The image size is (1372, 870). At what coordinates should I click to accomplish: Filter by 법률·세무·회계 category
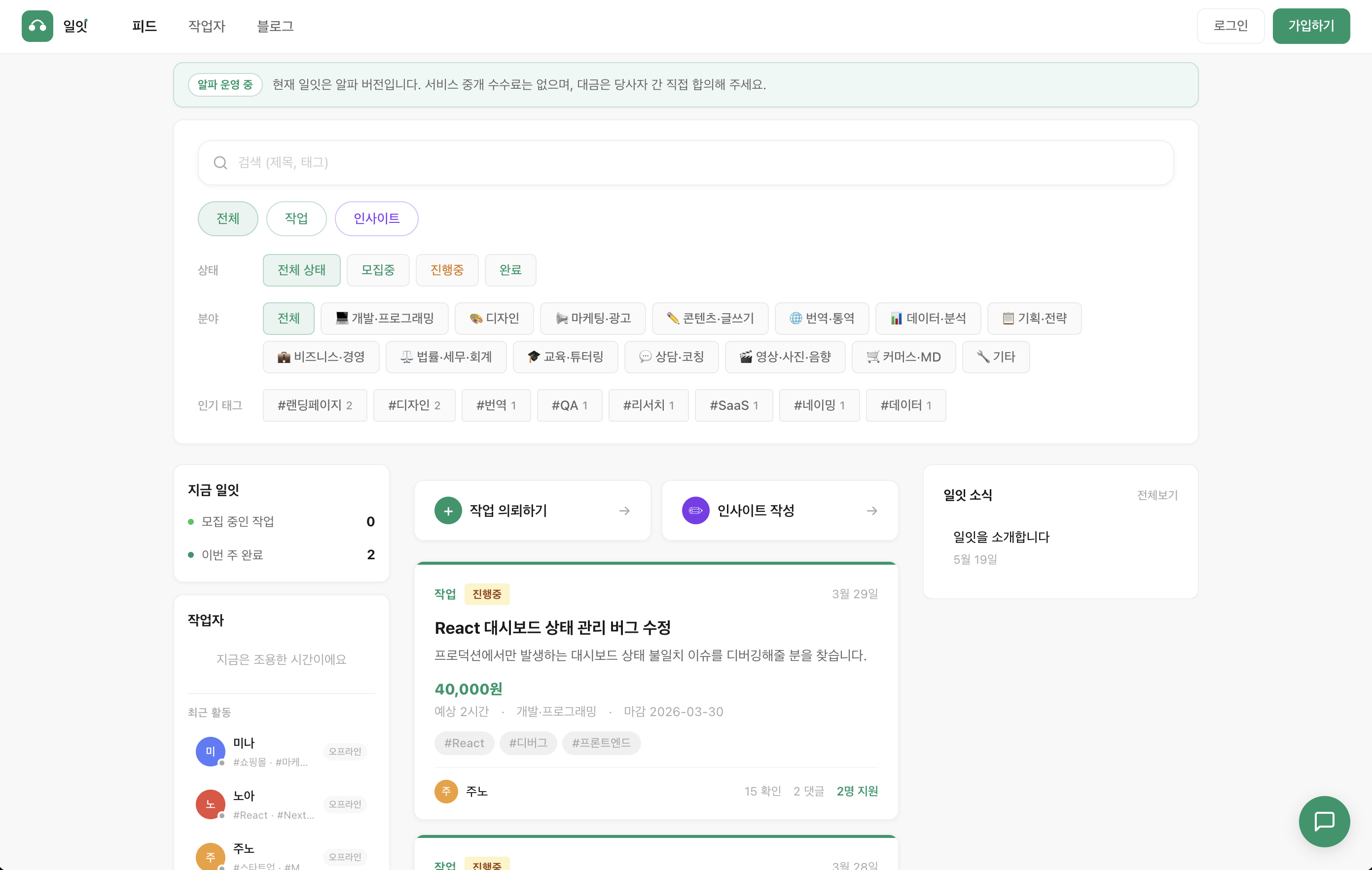pyautogui.click(x=446, y=357)
